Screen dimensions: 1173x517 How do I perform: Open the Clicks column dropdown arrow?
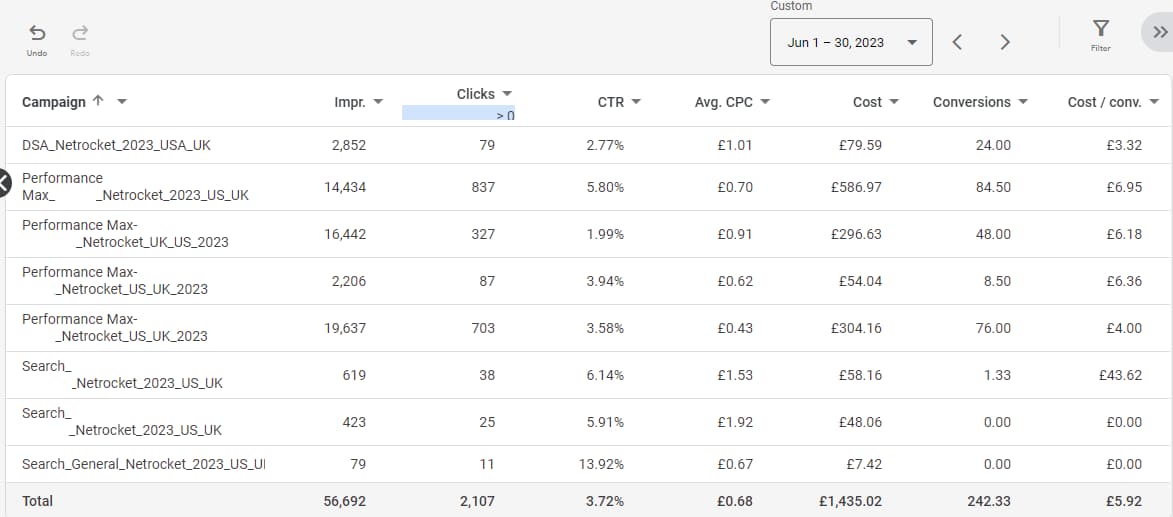[x=507, y=94]
